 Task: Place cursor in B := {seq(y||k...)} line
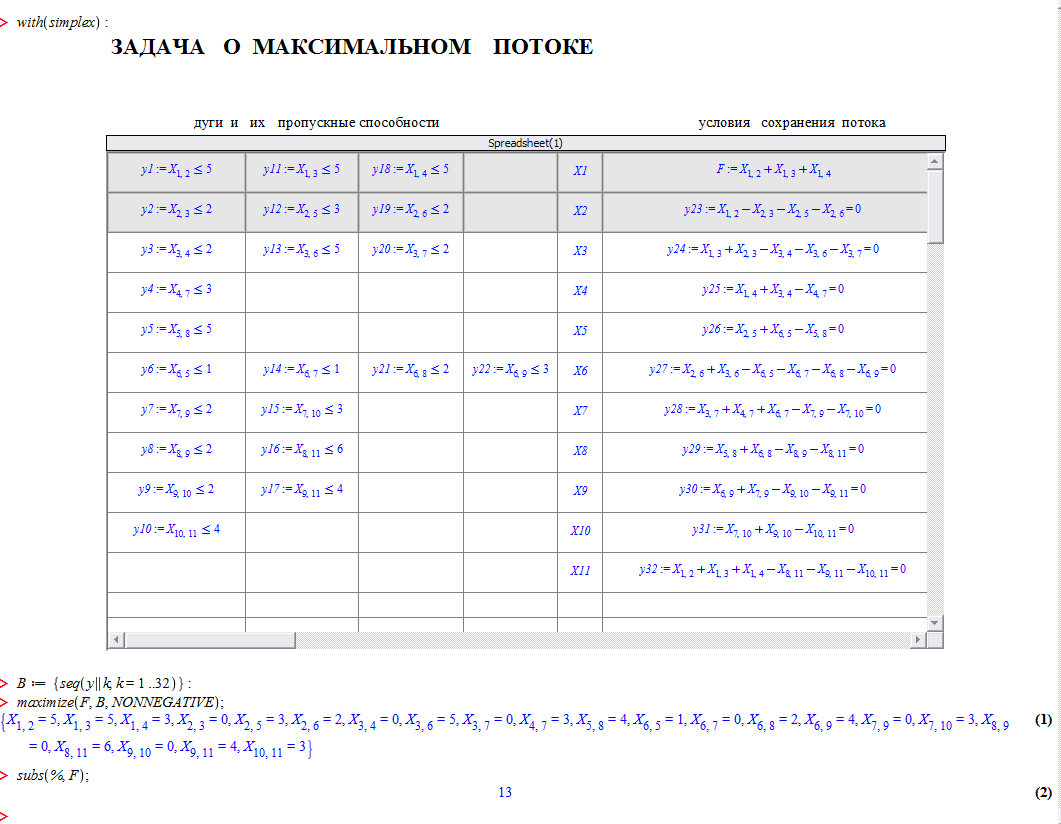tap(104, 683)
